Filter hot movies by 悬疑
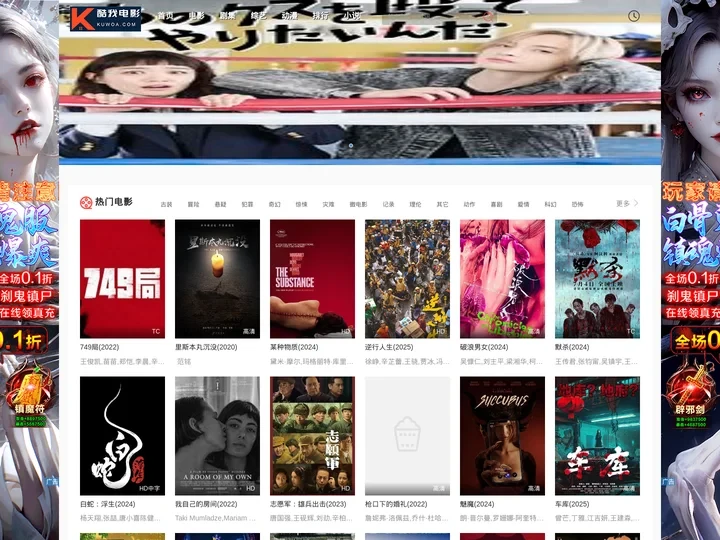Image resolution: width=720 pixels, height=540 pixels. 220,204
